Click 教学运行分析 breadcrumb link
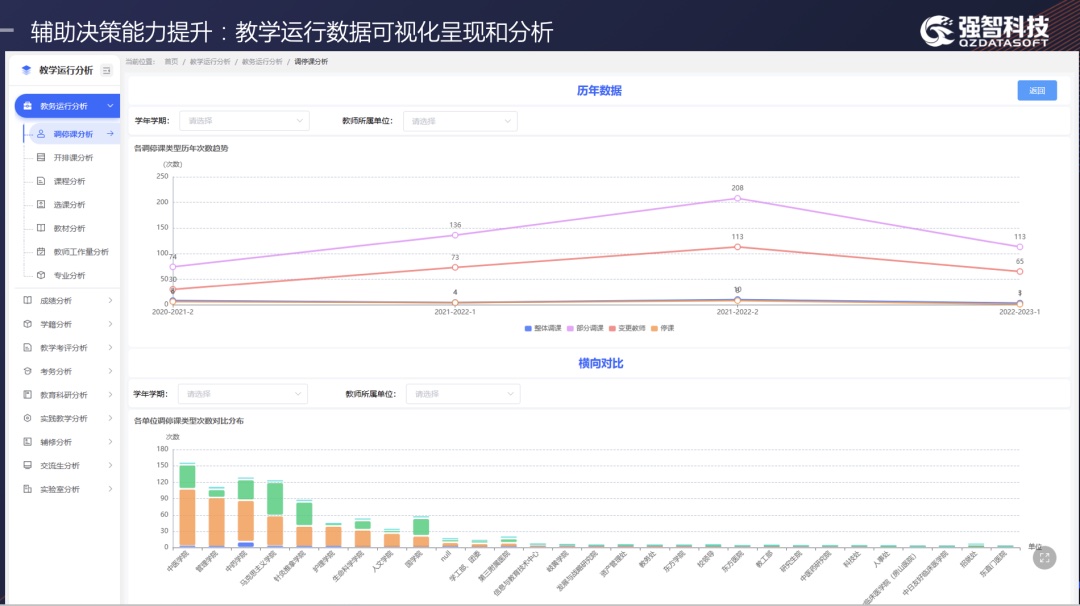The height and width of the screenshot is (606, 1080). point(210,62)
